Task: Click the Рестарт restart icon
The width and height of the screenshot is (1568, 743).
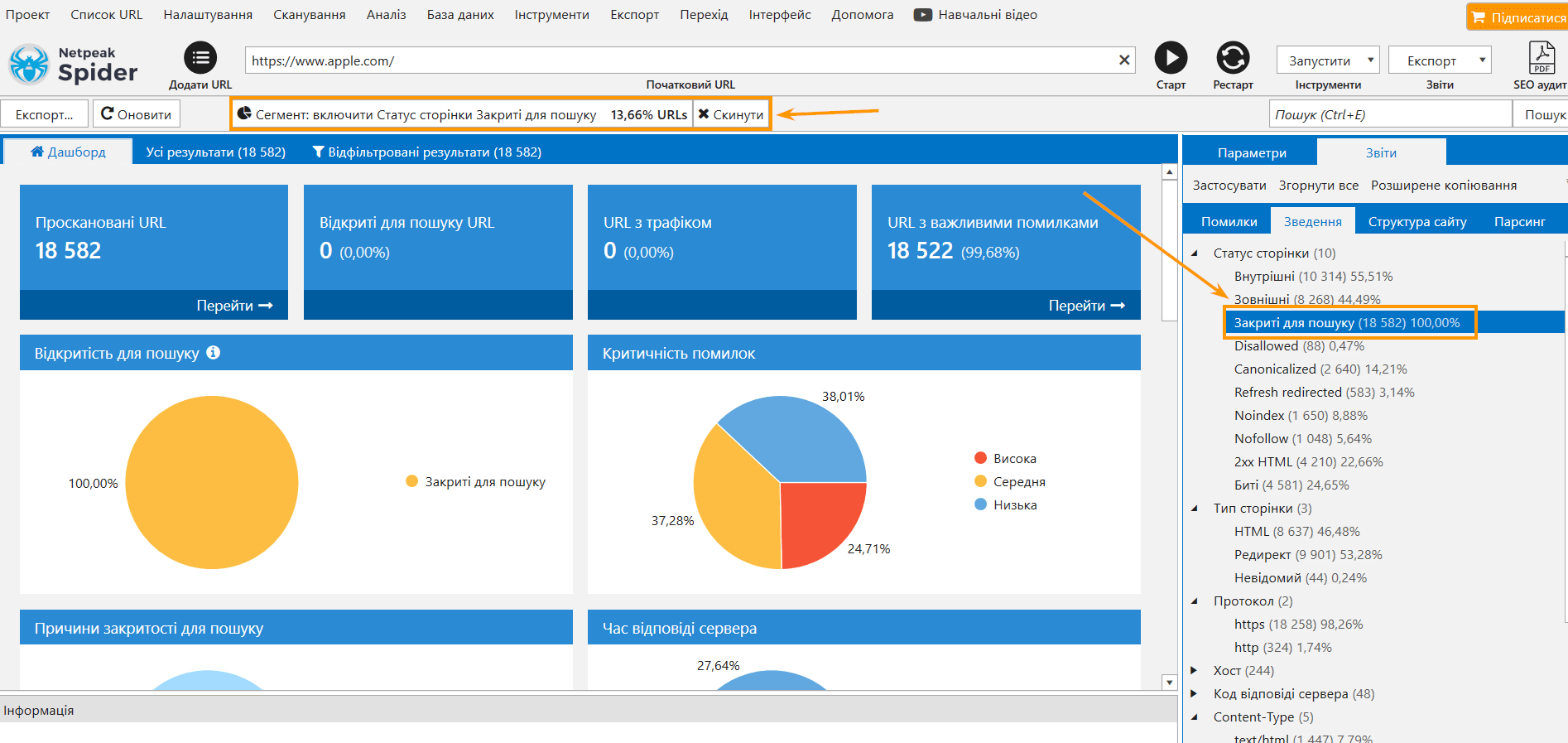Action: pyautogui.click(x=1233, y=58)
